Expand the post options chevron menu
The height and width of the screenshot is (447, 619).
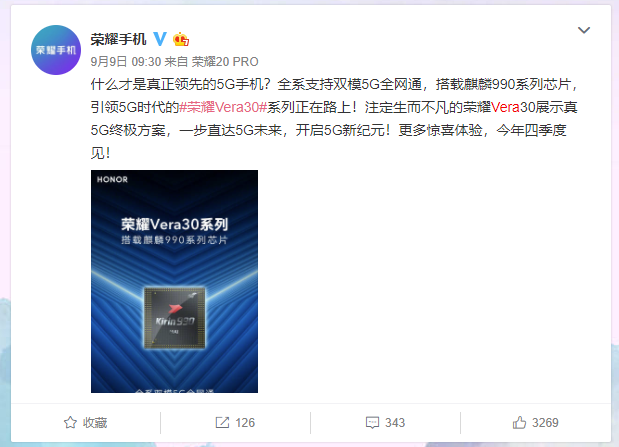[584, 30]
